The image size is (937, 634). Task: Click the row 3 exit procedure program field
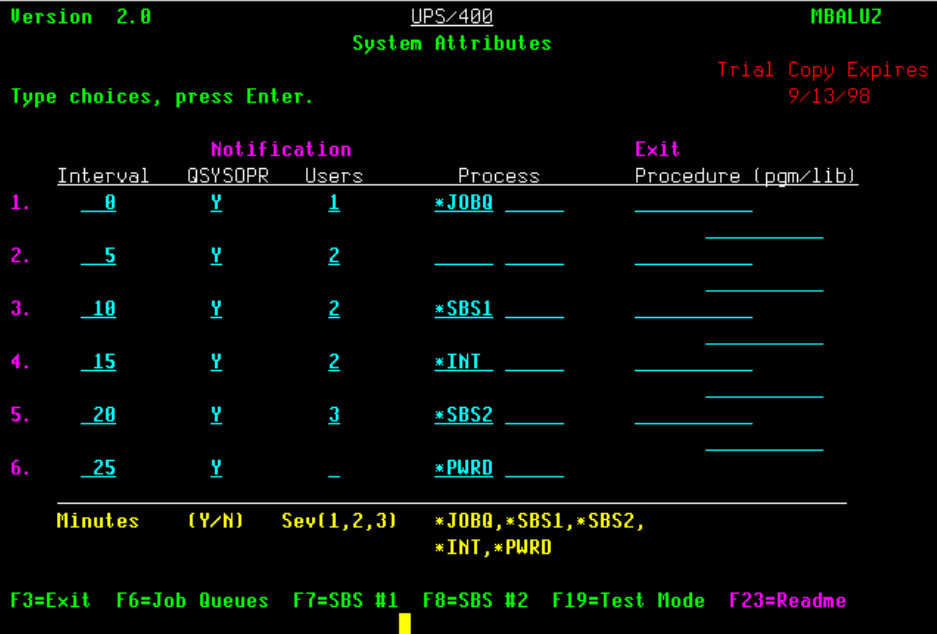[693, 310]
